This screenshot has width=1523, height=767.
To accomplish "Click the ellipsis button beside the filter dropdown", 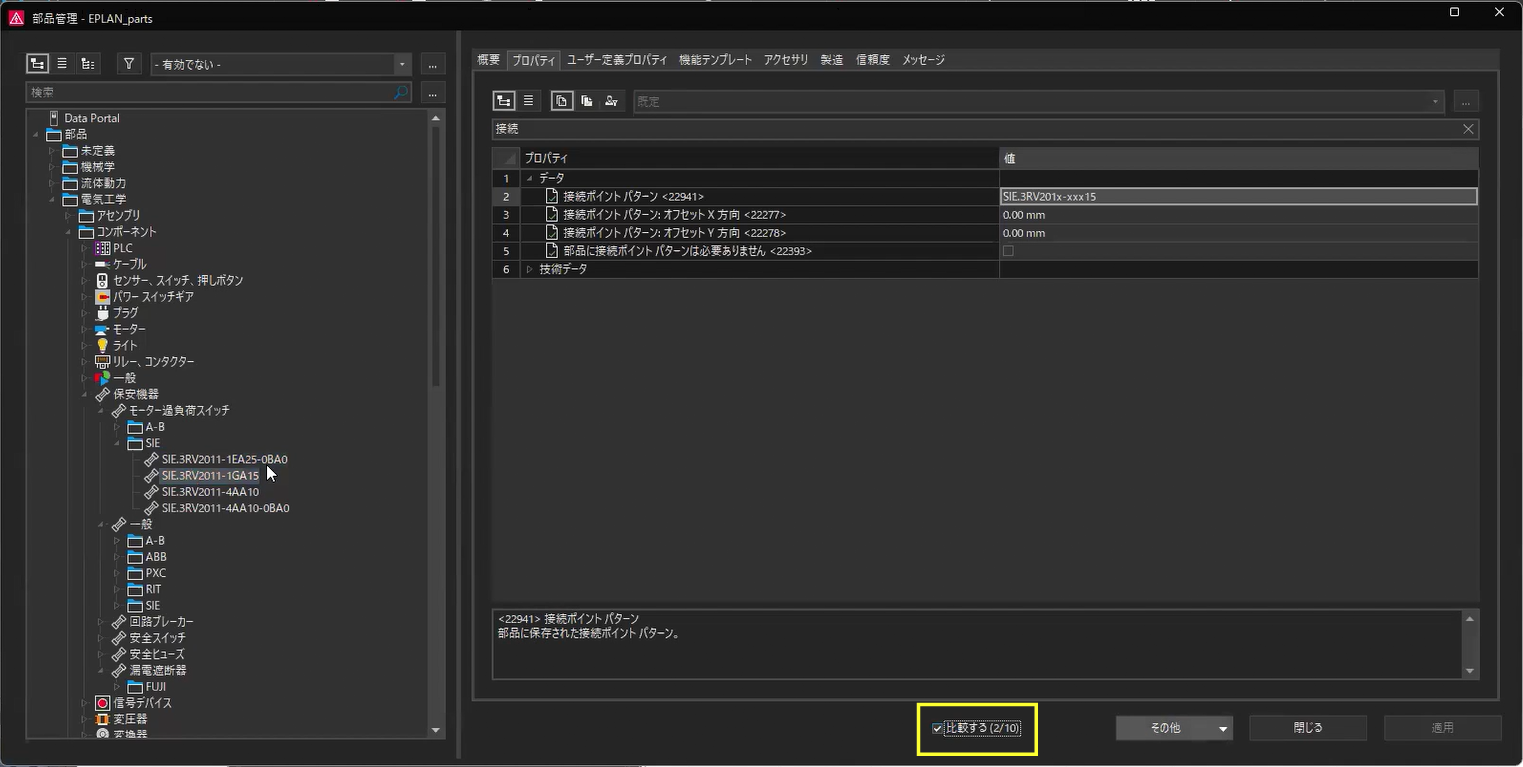I will pos(432,64).
